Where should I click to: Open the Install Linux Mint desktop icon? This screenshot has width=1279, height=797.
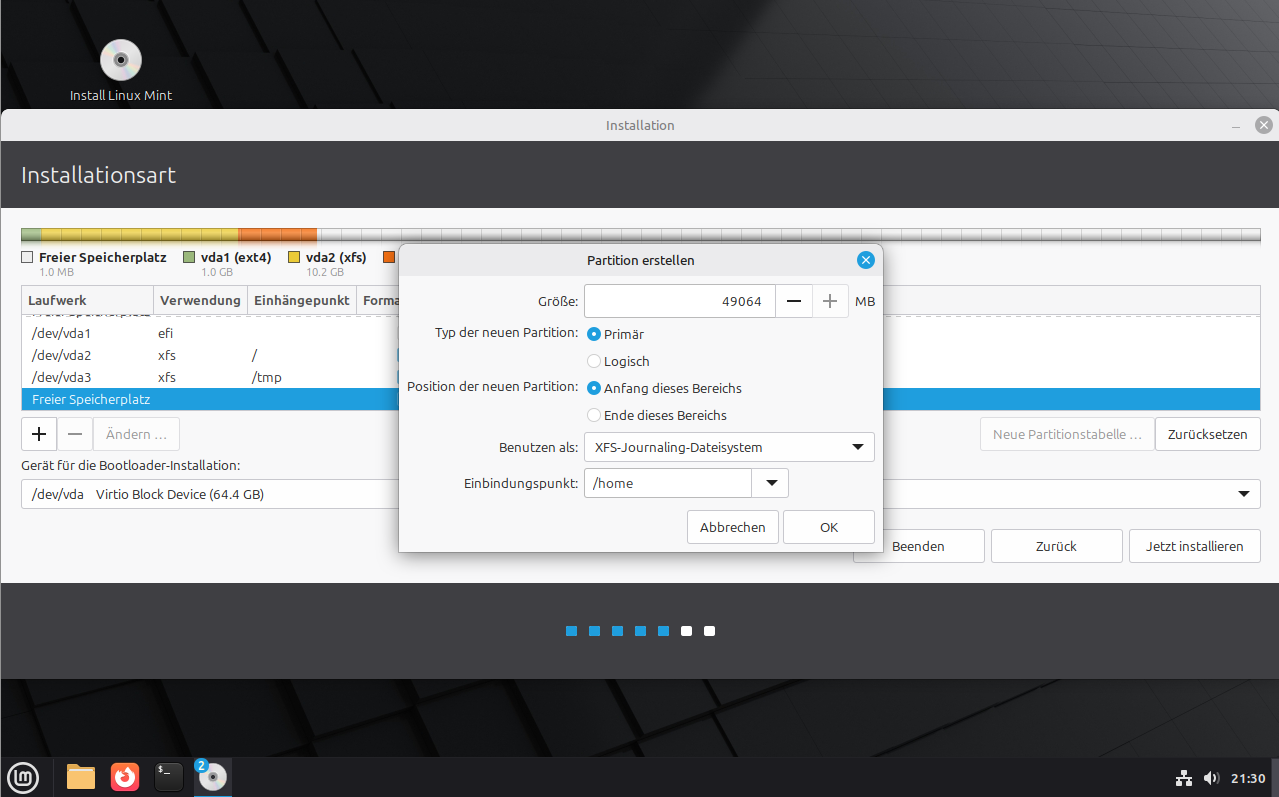(x=121, y=62)
